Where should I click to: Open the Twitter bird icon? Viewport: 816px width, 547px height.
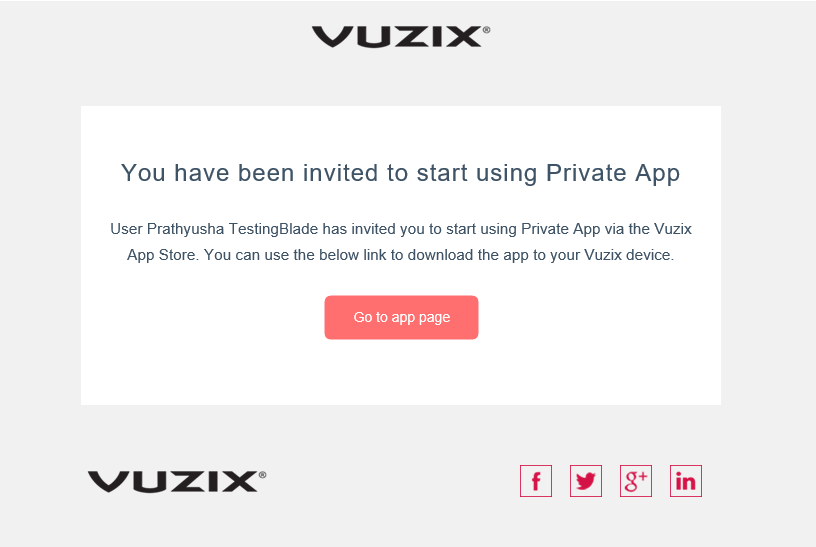click(585, 481)
